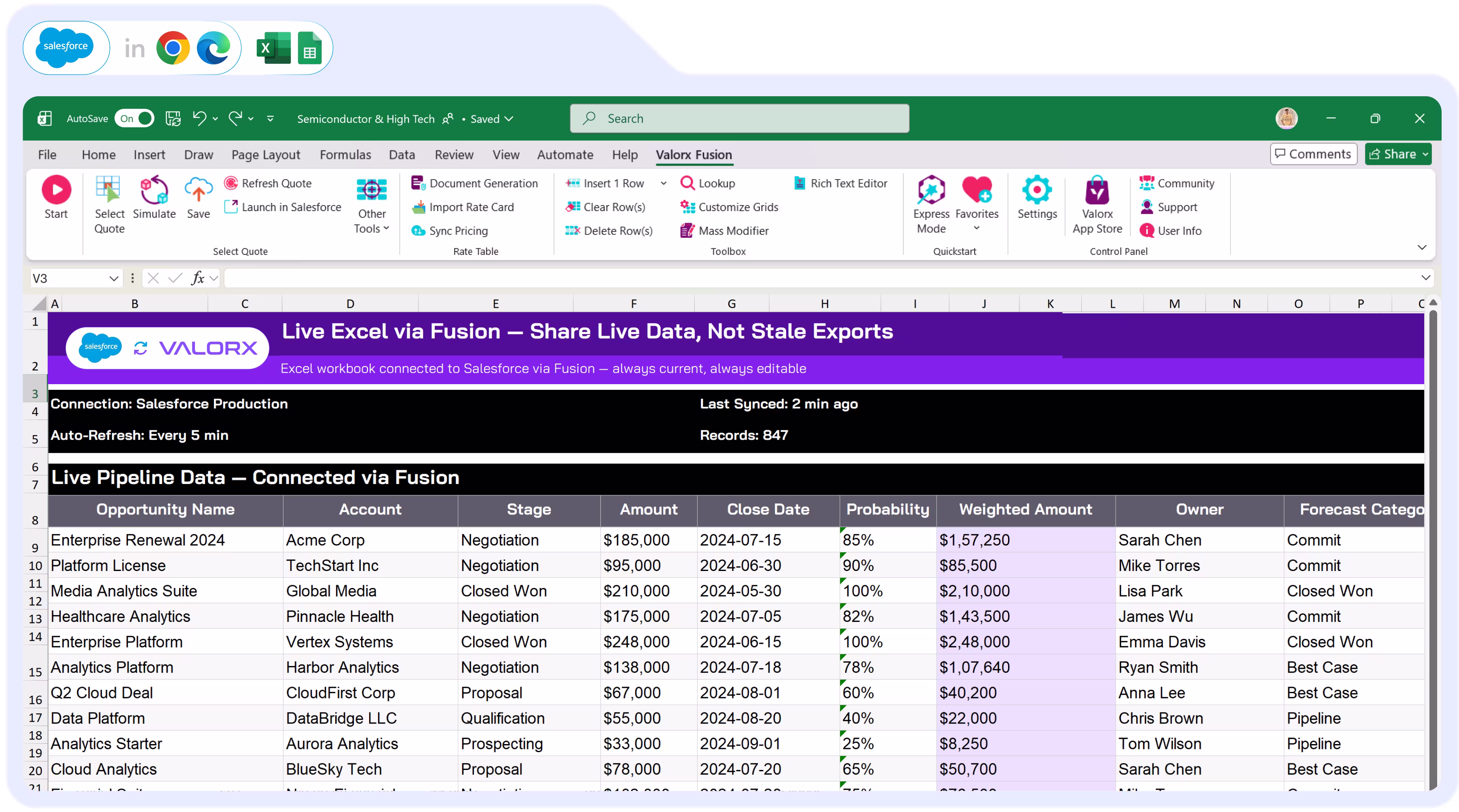Open the Lookup tool
Screen dimensions: 1459x812
[x=707, y=183]
